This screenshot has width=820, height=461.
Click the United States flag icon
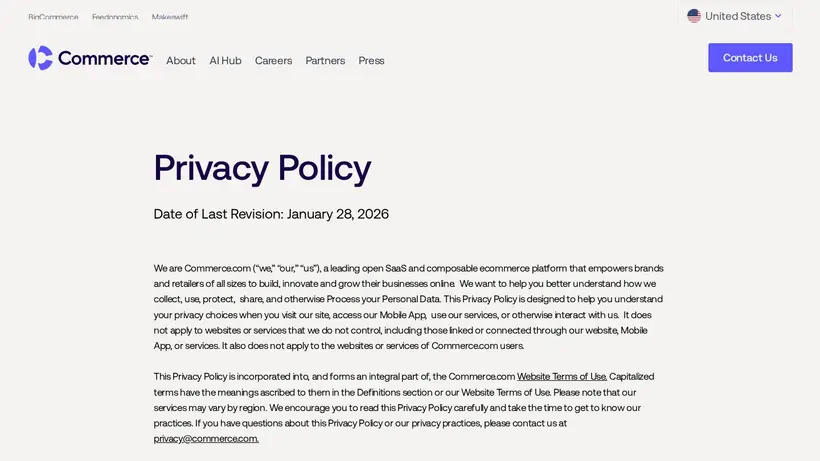[694, 16]
